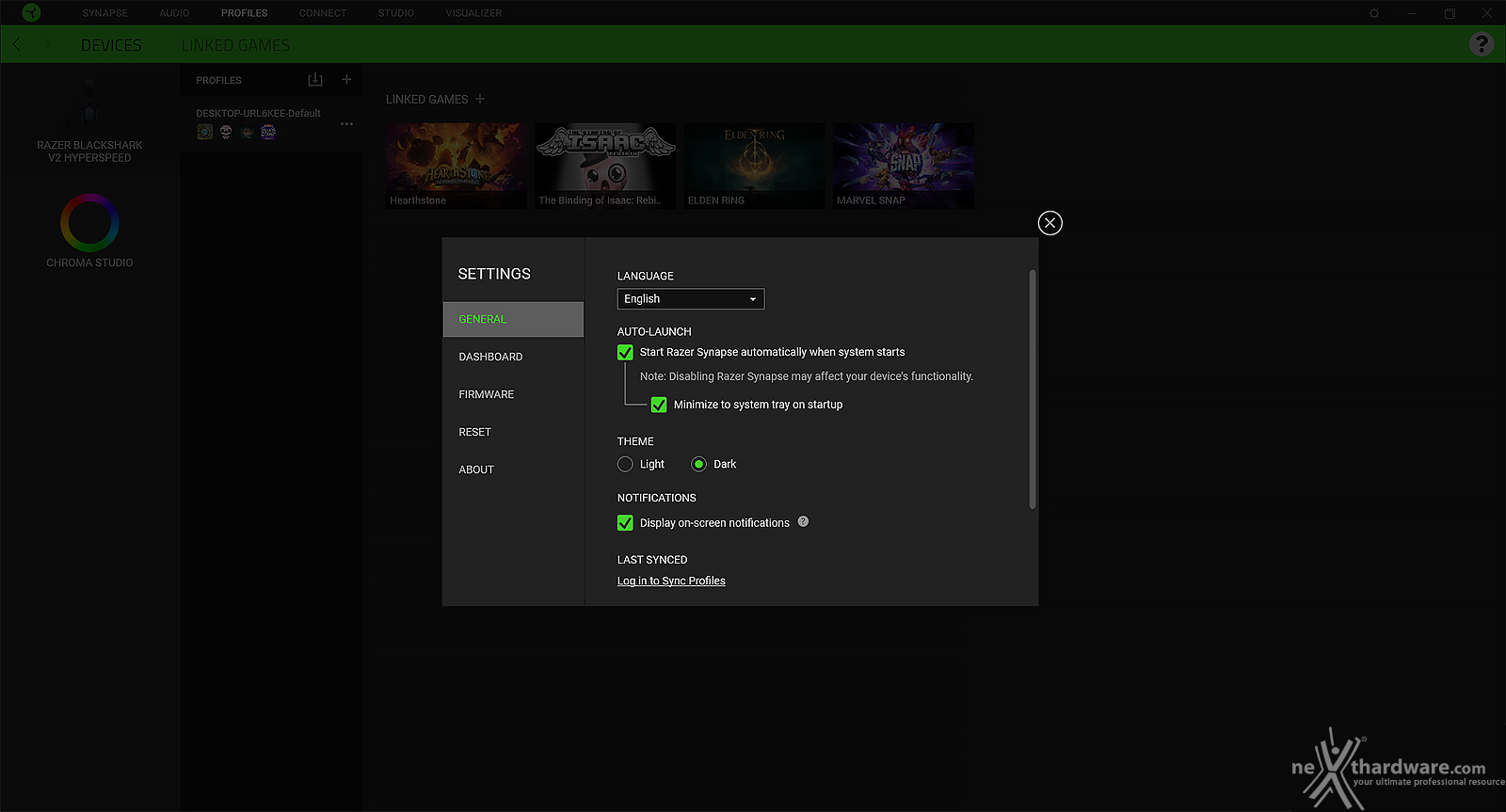Toggle start Razer Synapse automatically checkbox
The image size is (1506, 812).
pos(625,352)
